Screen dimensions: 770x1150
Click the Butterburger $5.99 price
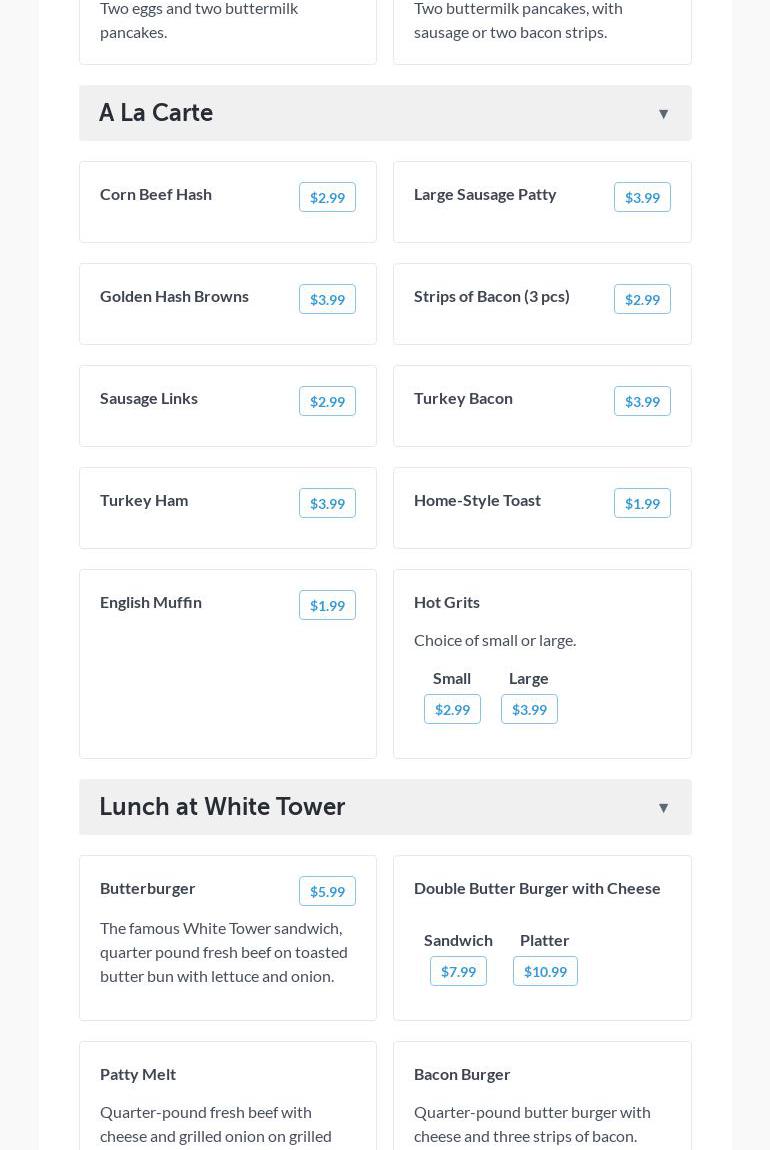(x=327, y=892)
